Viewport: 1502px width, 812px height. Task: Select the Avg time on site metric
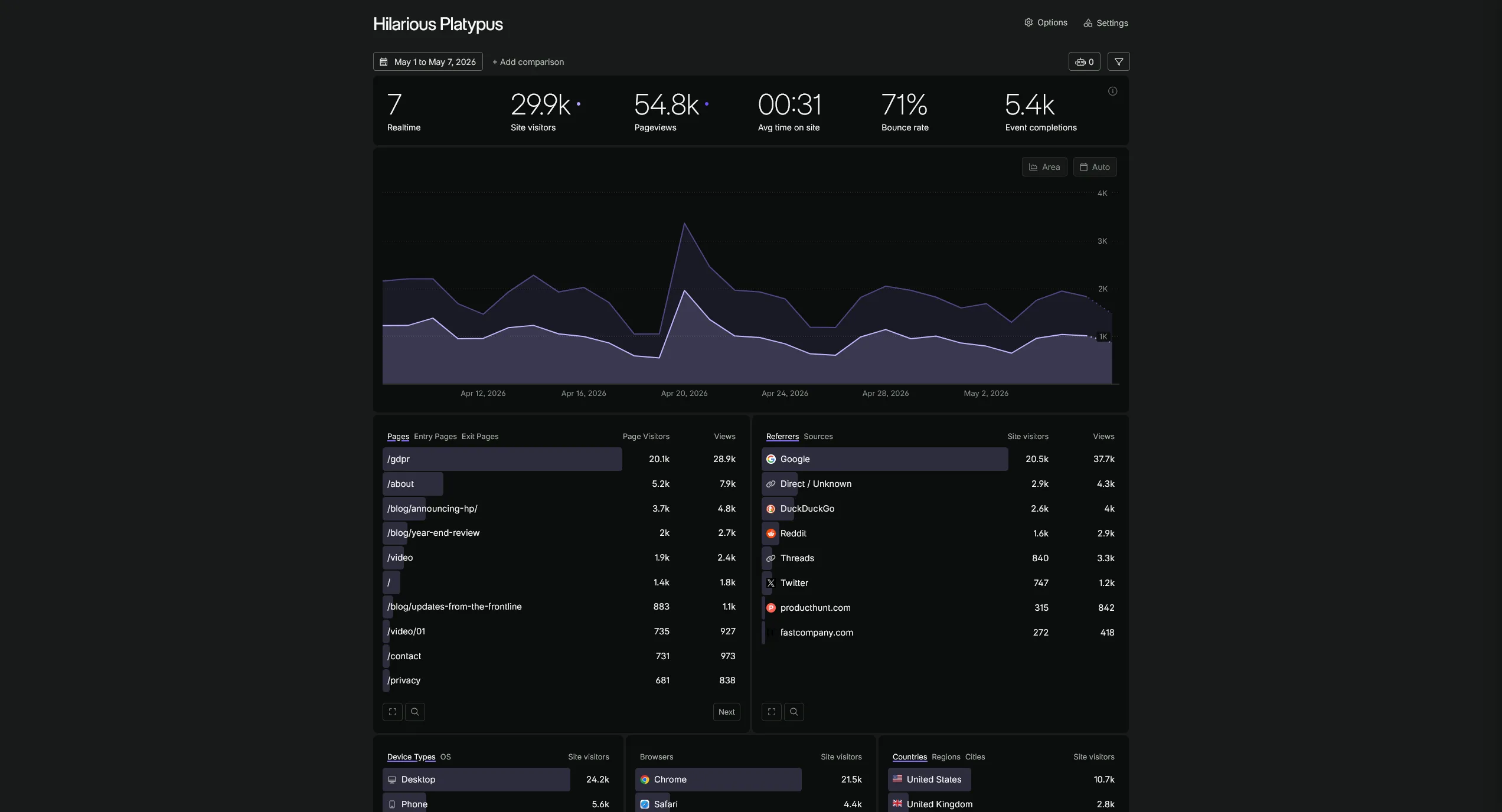(789, 111)
